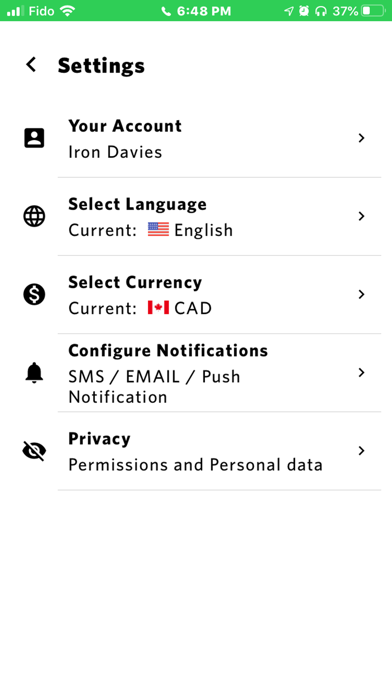The image size is (392, 696).
Task: Tap the Iron Davies account name
Action: [x=115, y=152]
